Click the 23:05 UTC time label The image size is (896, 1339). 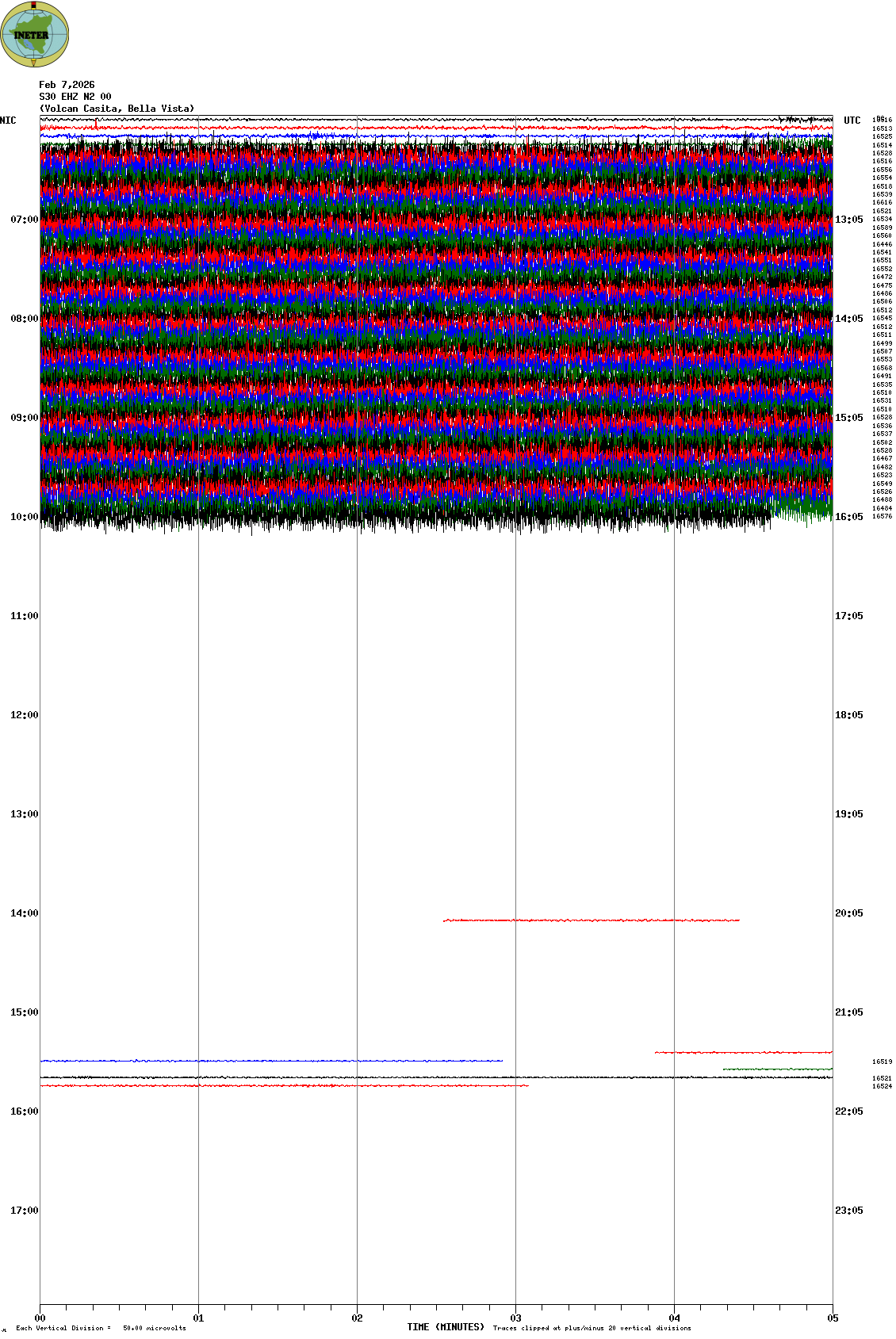[848, 1211]
